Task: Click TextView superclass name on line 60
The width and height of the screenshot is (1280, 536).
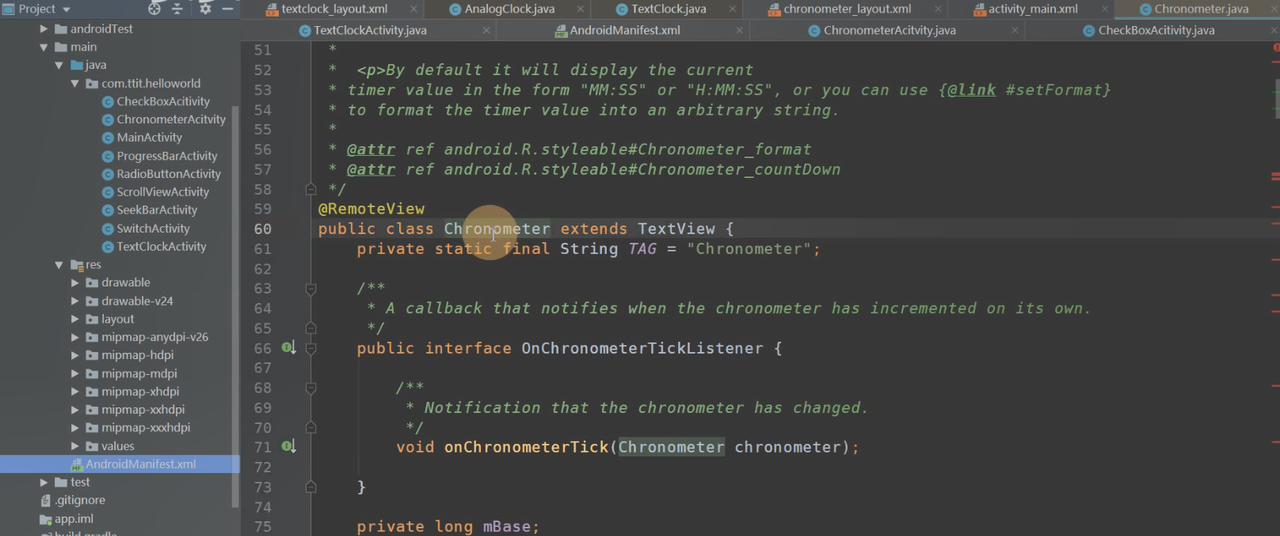Action: [x=677, y=229]
